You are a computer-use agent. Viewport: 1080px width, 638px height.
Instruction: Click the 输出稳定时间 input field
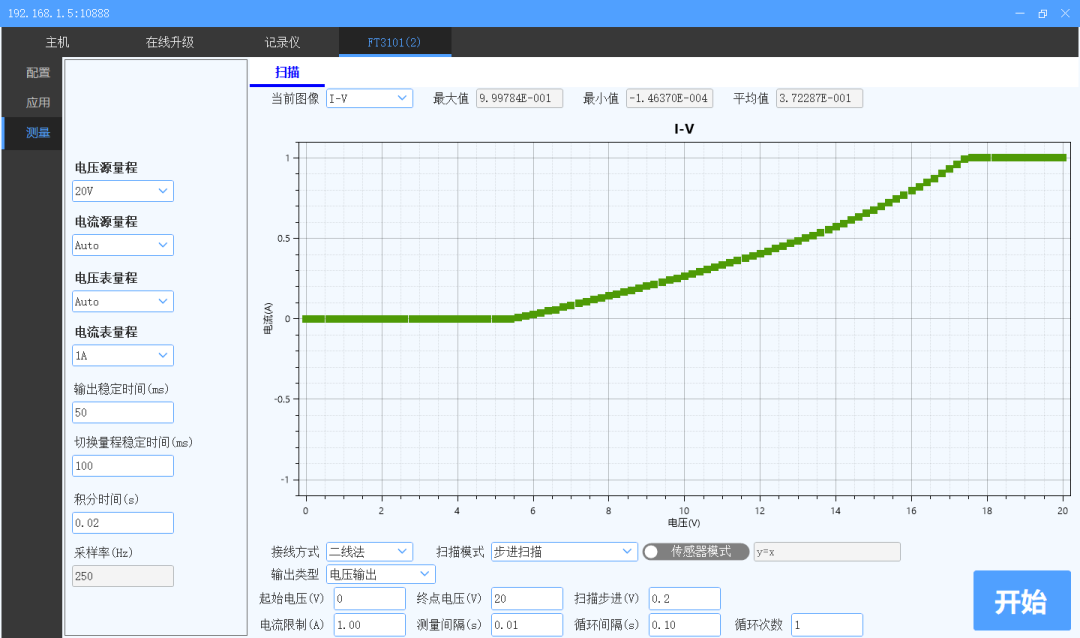123,413
